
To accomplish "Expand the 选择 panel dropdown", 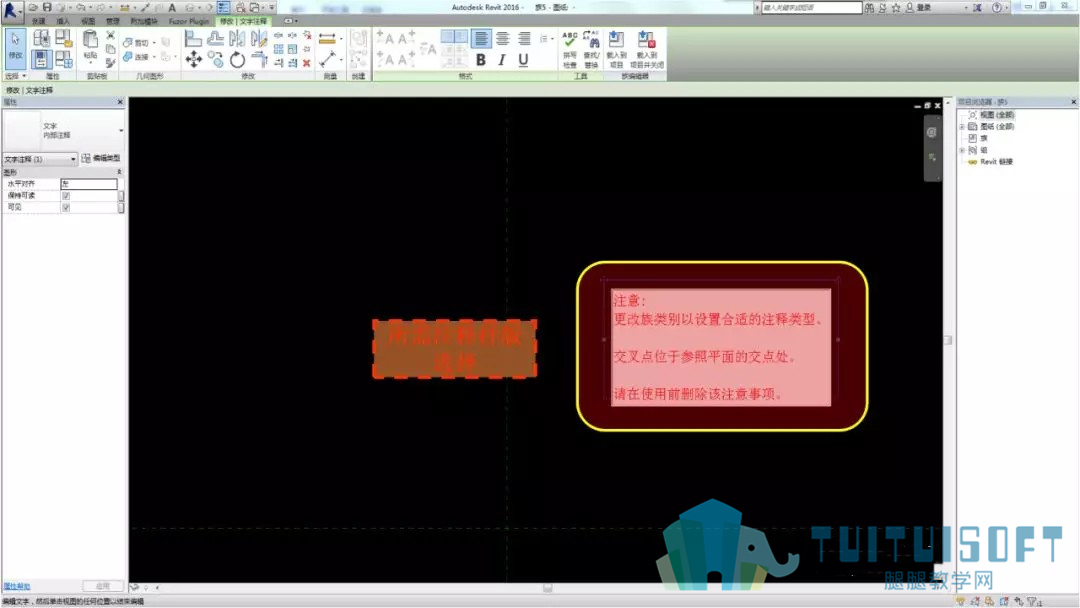I will coord(15,76).
